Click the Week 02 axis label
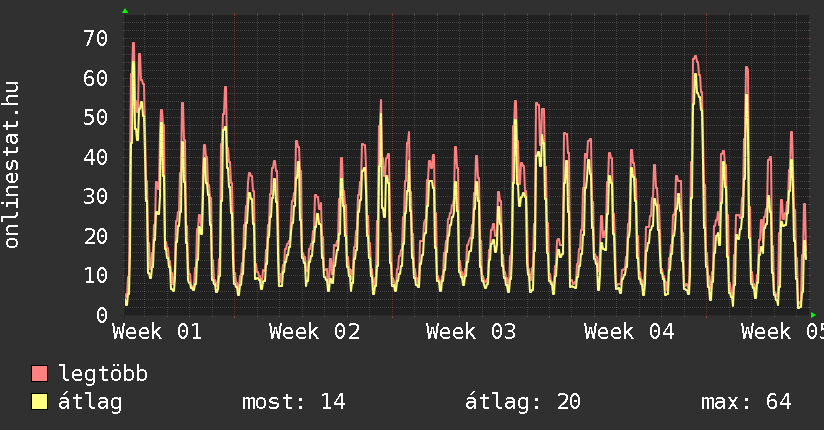This screenshot has height=430, width=824. pyautogui.click(x=314, y=331)
